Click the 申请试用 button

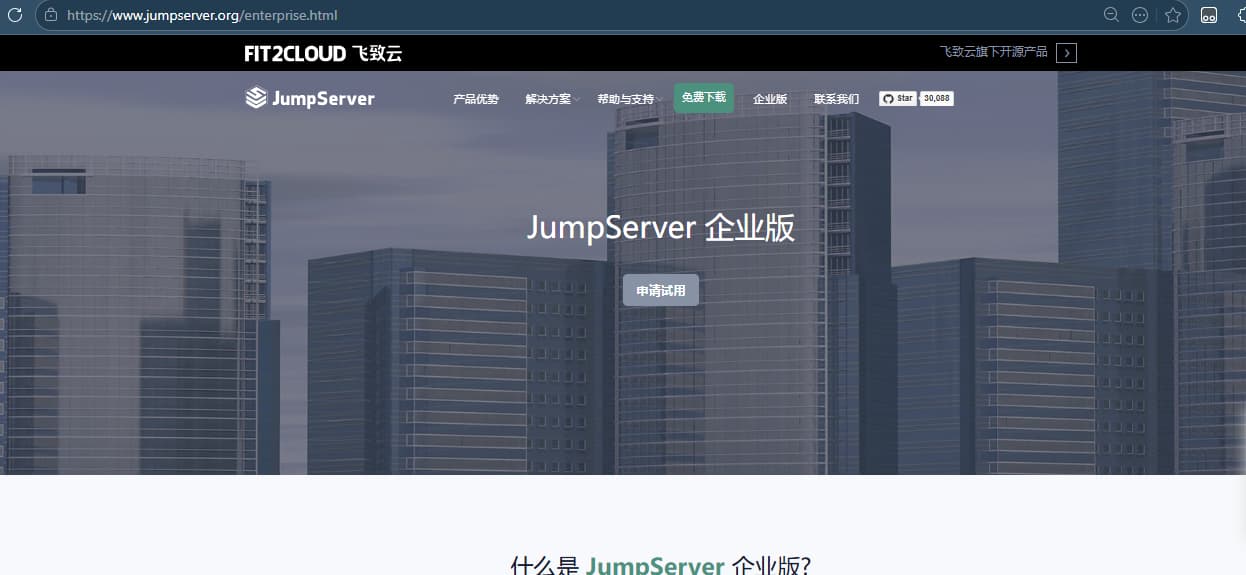tap(661, 290)
